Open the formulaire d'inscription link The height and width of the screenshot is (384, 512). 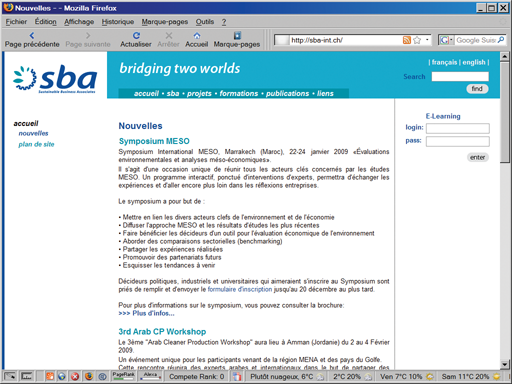tap(240, 289)
